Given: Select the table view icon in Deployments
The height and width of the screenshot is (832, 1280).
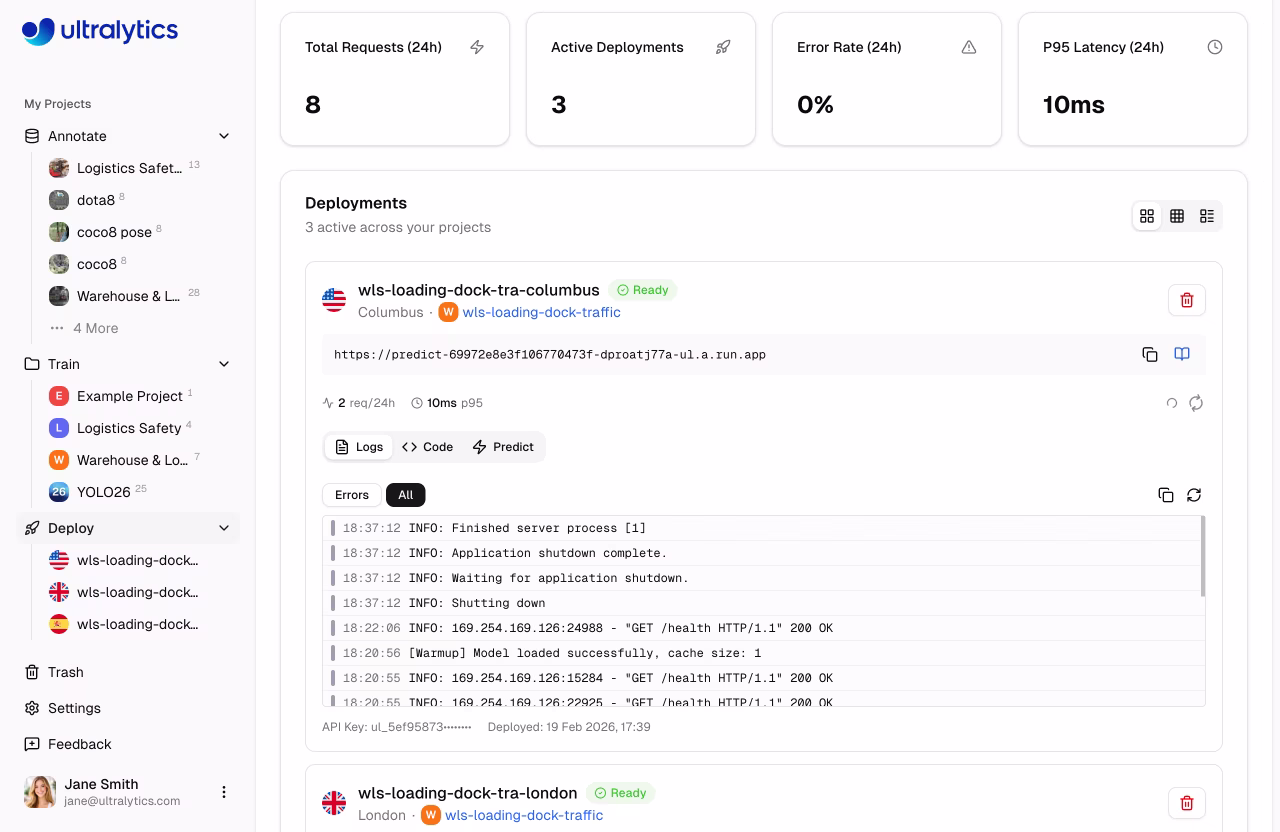Looking at the screenshot, I should tap(1177, 215).
